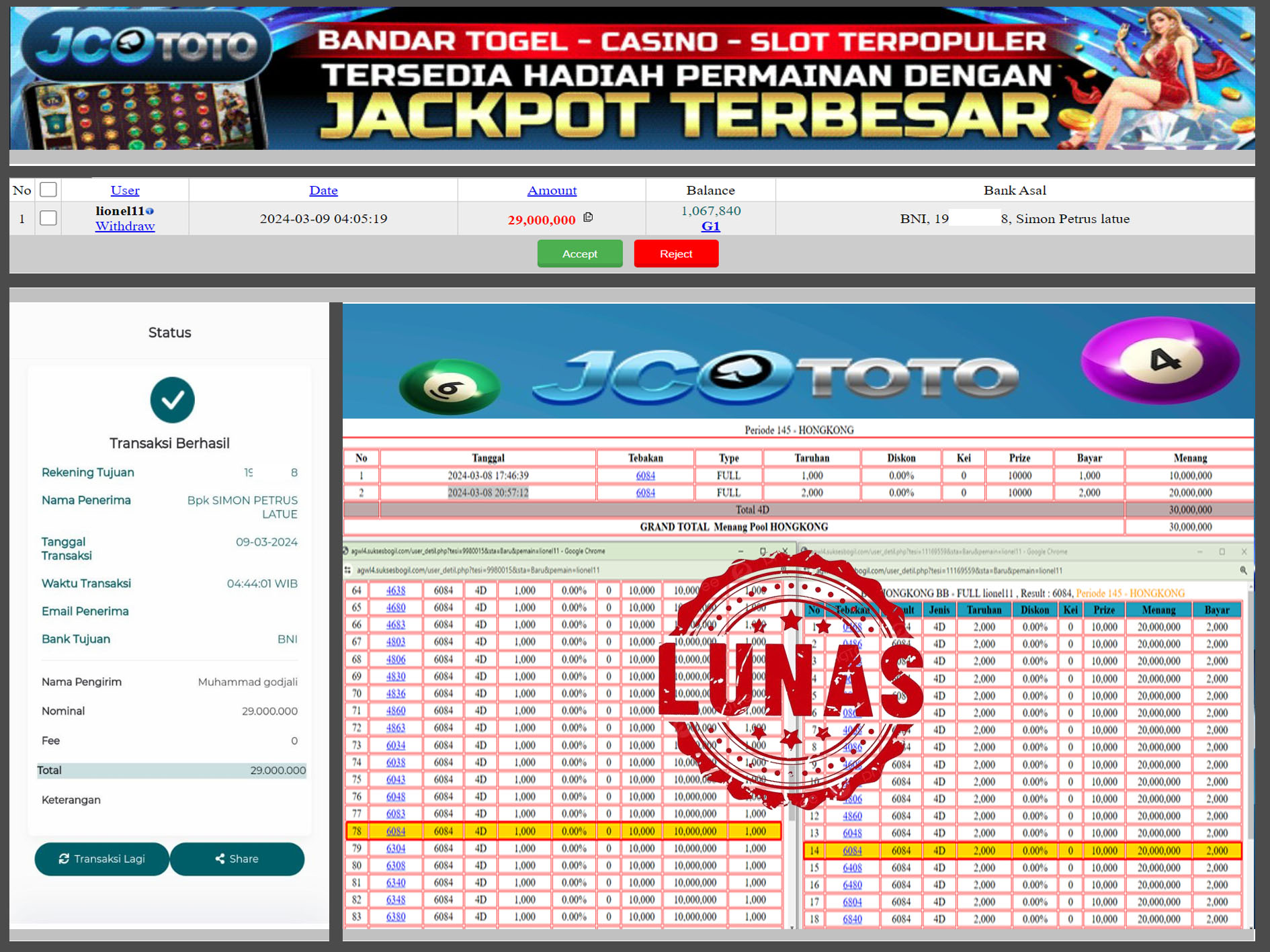Open highlighted 6084 link in right window row 14
1270x952 pixels.
coord(853,851)
